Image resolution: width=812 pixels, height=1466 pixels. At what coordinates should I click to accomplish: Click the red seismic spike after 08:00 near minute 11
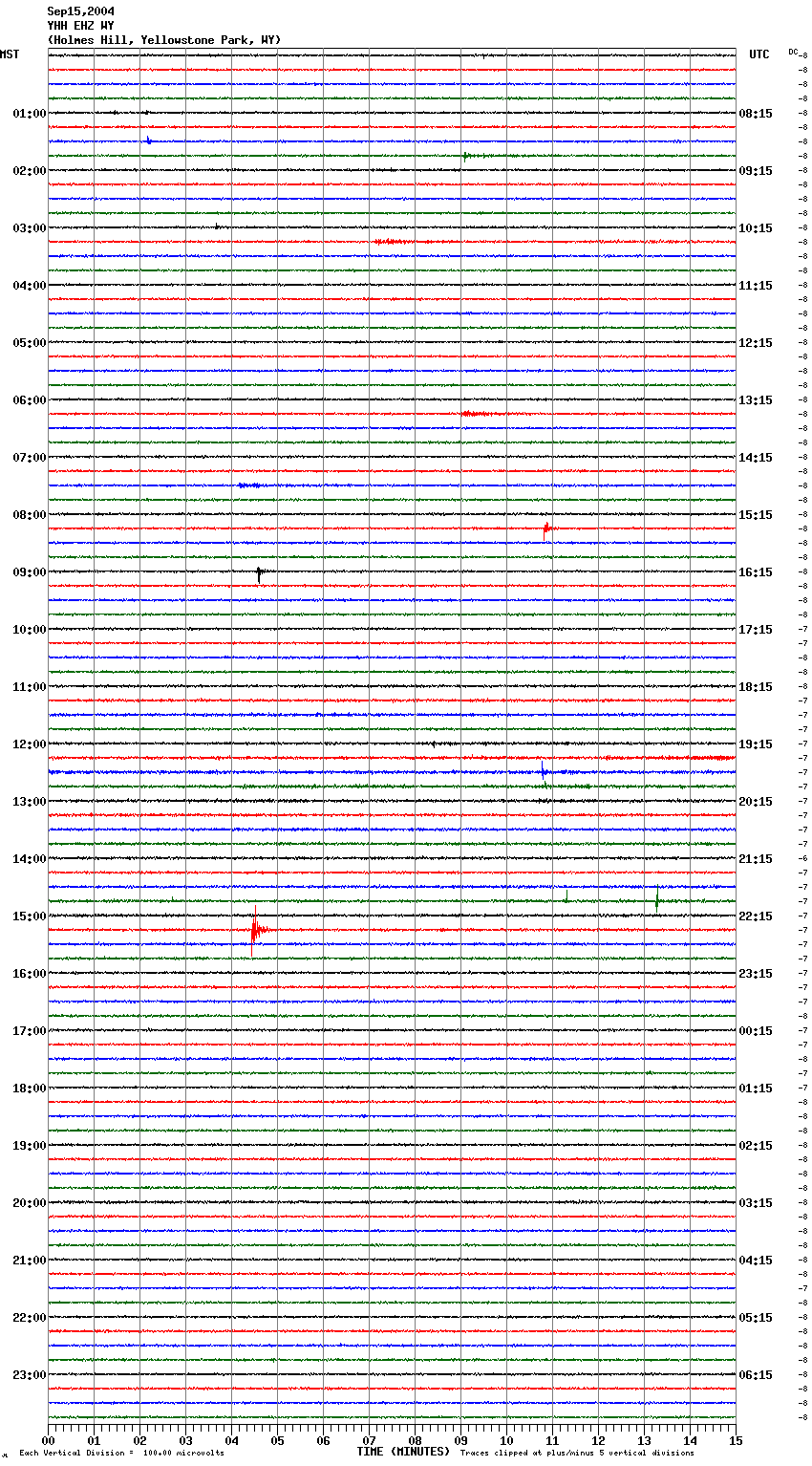(545, 528)
